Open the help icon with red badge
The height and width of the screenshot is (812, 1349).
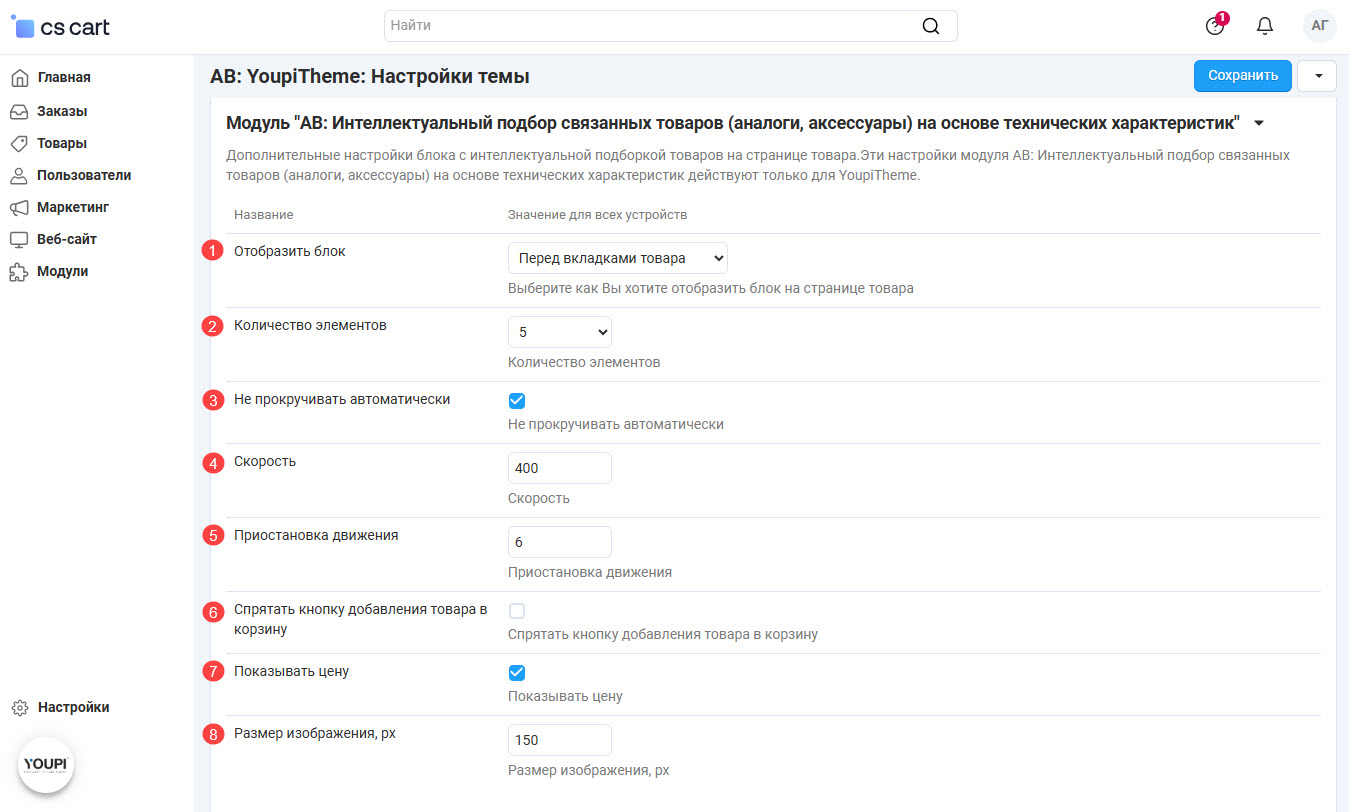point(1215,26)
